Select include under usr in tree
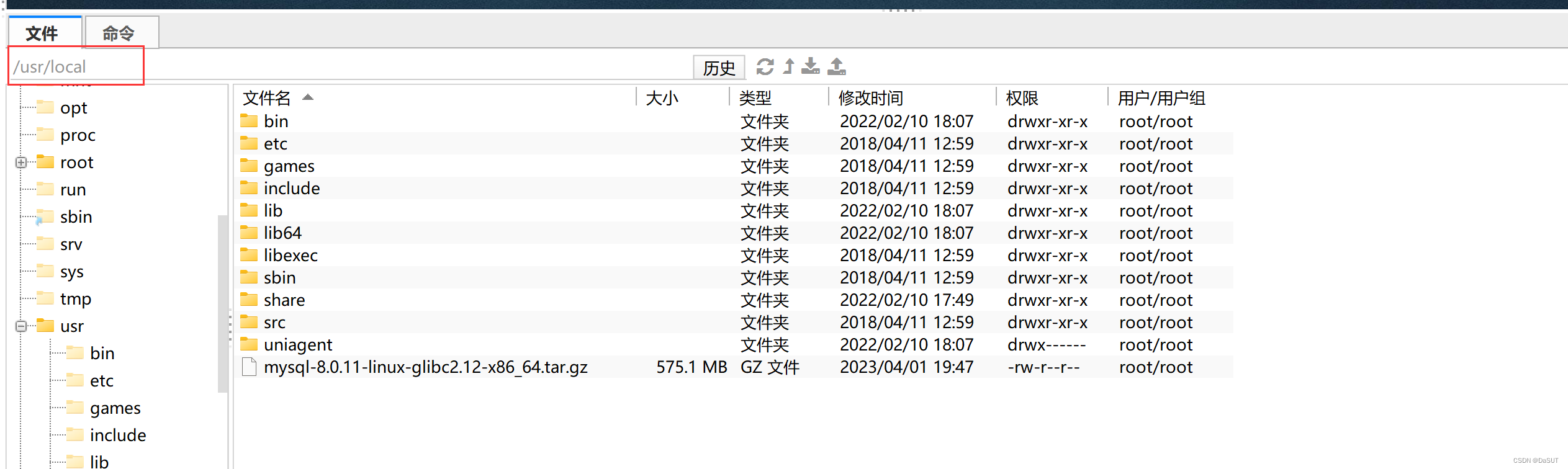 (117, 435)
